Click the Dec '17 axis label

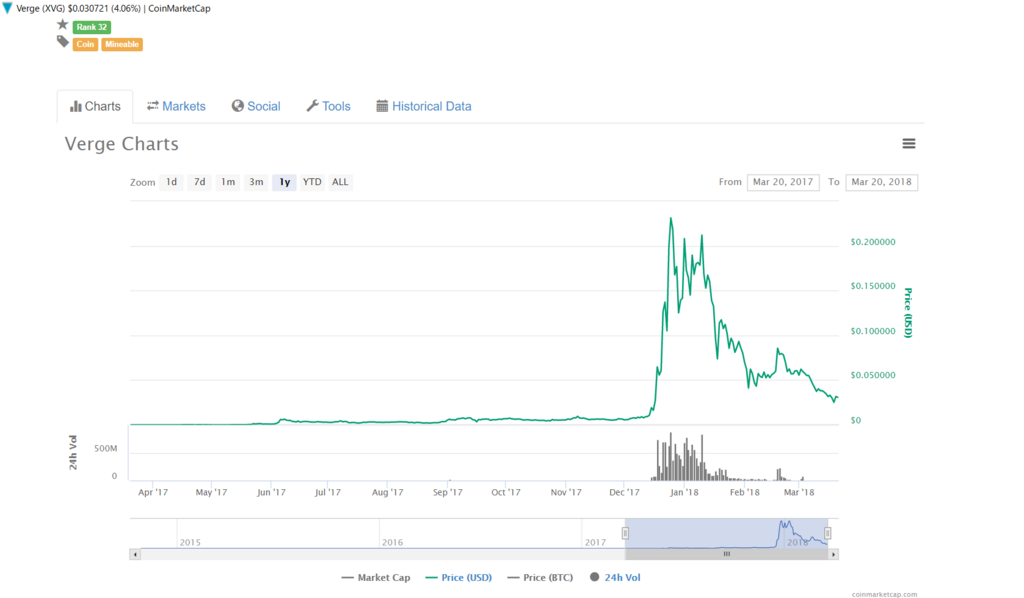coord(624,492)
